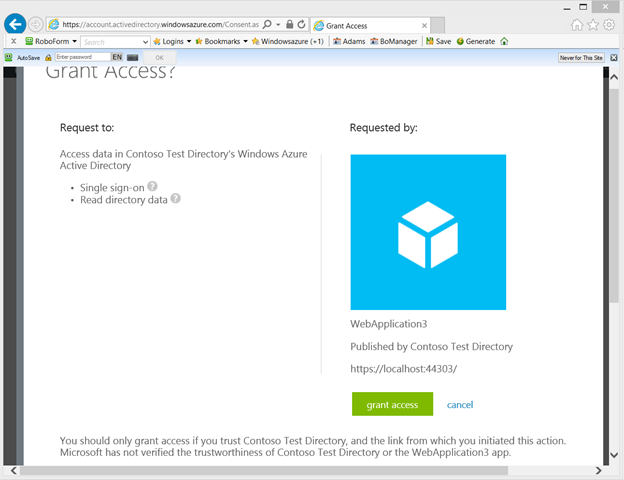Open help icon next to Single sign-on
Viewport: 624px width, 480px height.
[152, 186]
